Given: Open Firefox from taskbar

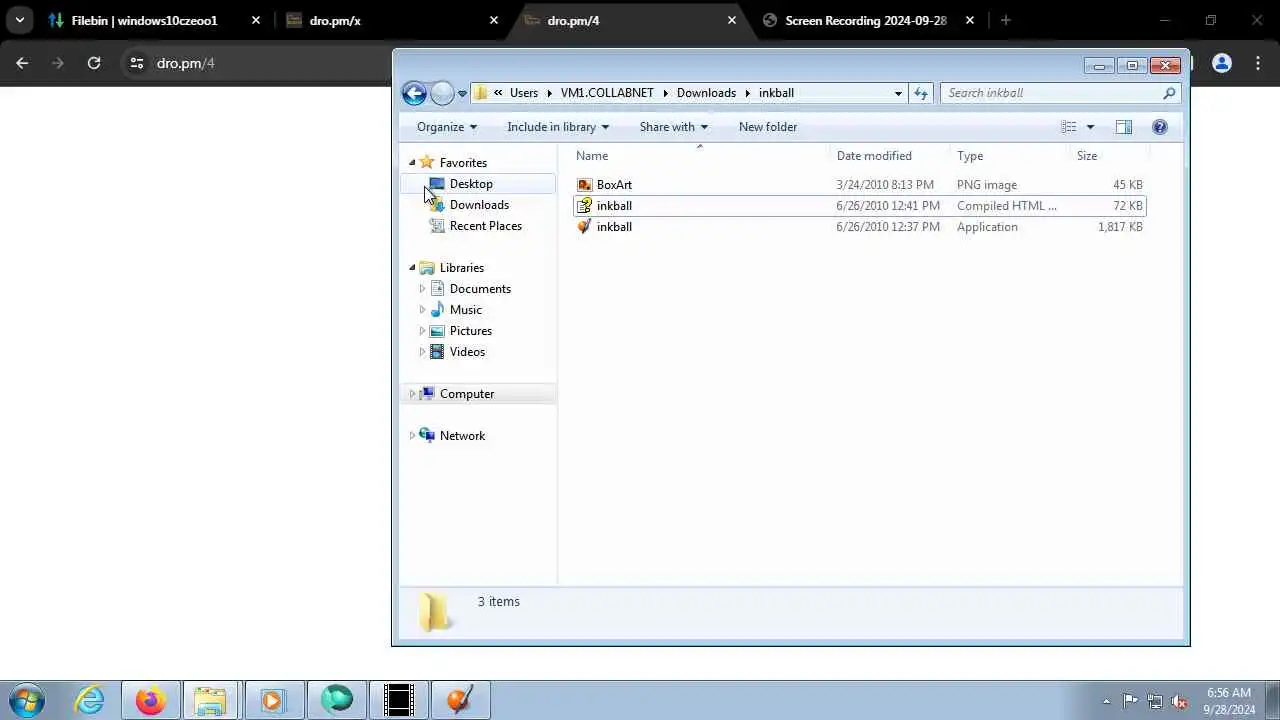Looking at the screenshot, I should point(151,700).
